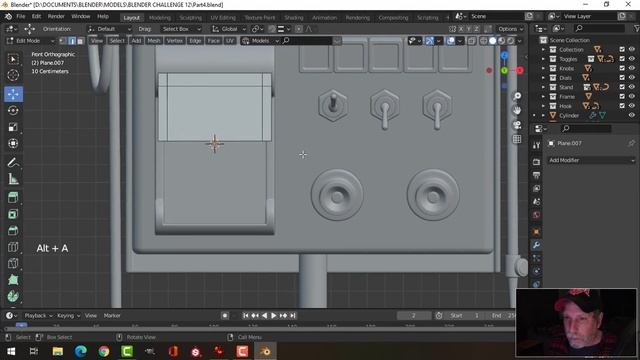Select the Extrude Region tool
The image size is (640, 360).
(x=13, y=198)
